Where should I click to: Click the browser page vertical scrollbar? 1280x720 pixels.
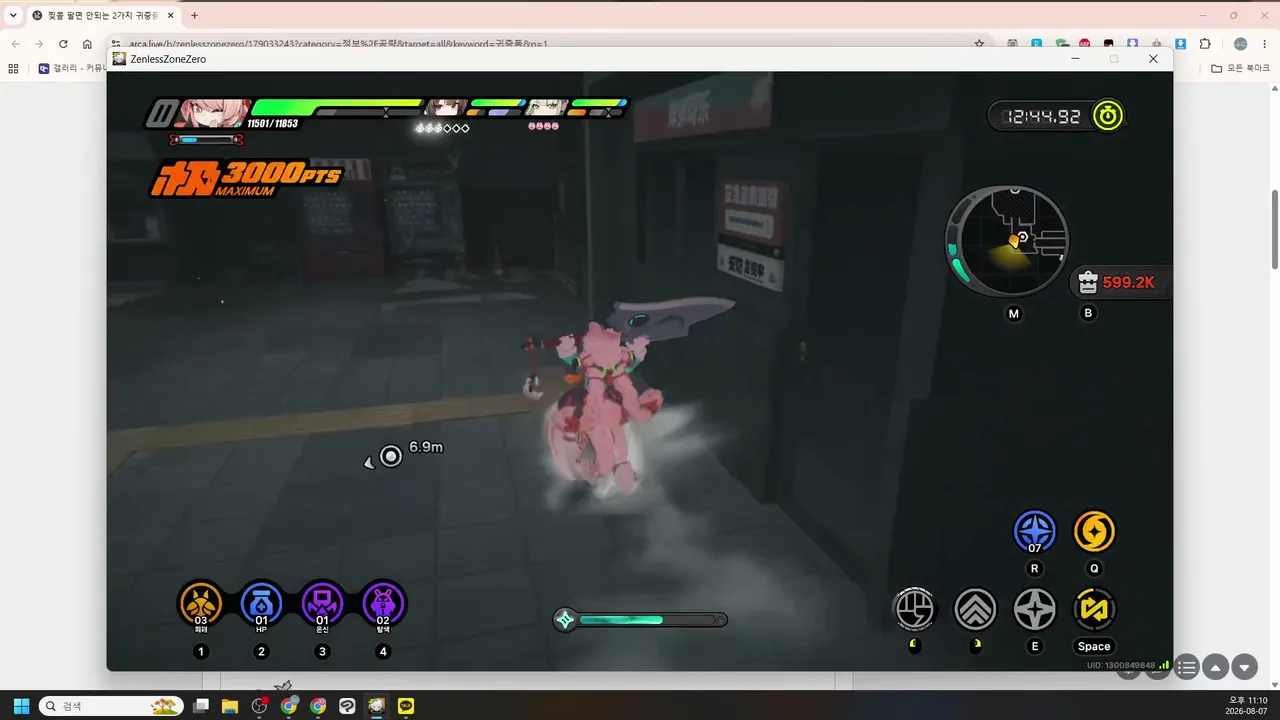(1274, 228)
